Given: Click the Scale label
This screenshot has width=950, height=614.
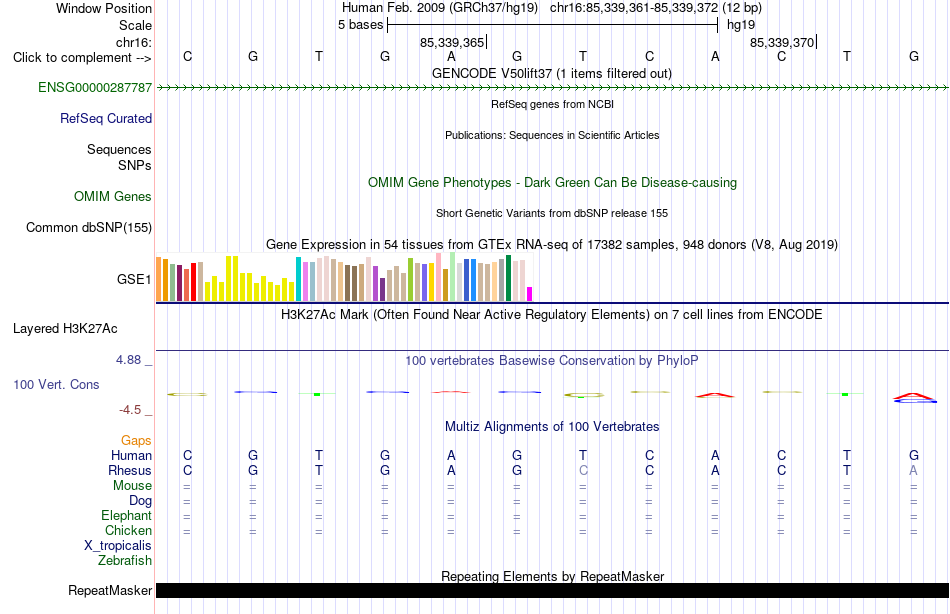Looking at the screenshot, I should tap(136, 25).
